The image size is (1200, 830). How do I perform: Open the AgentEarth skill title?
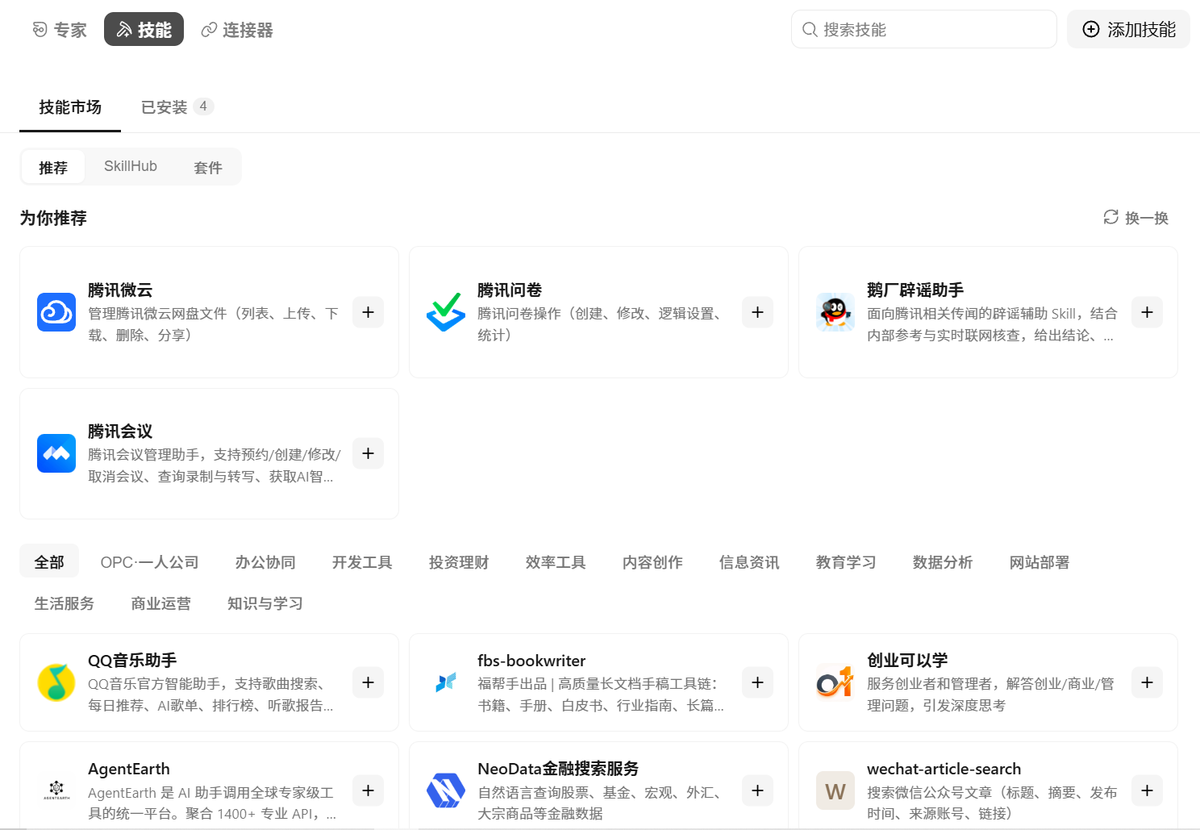click(x=129, y=768)
